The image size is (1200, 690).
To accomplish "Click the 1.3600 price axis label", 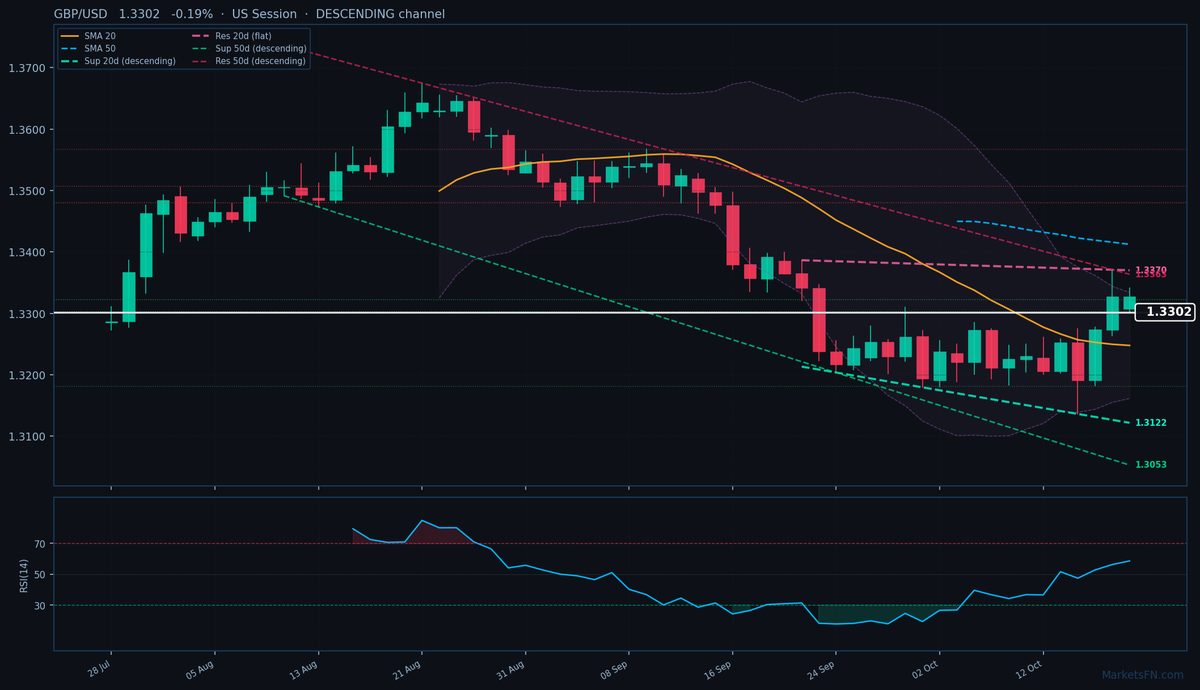I will 26,130.
